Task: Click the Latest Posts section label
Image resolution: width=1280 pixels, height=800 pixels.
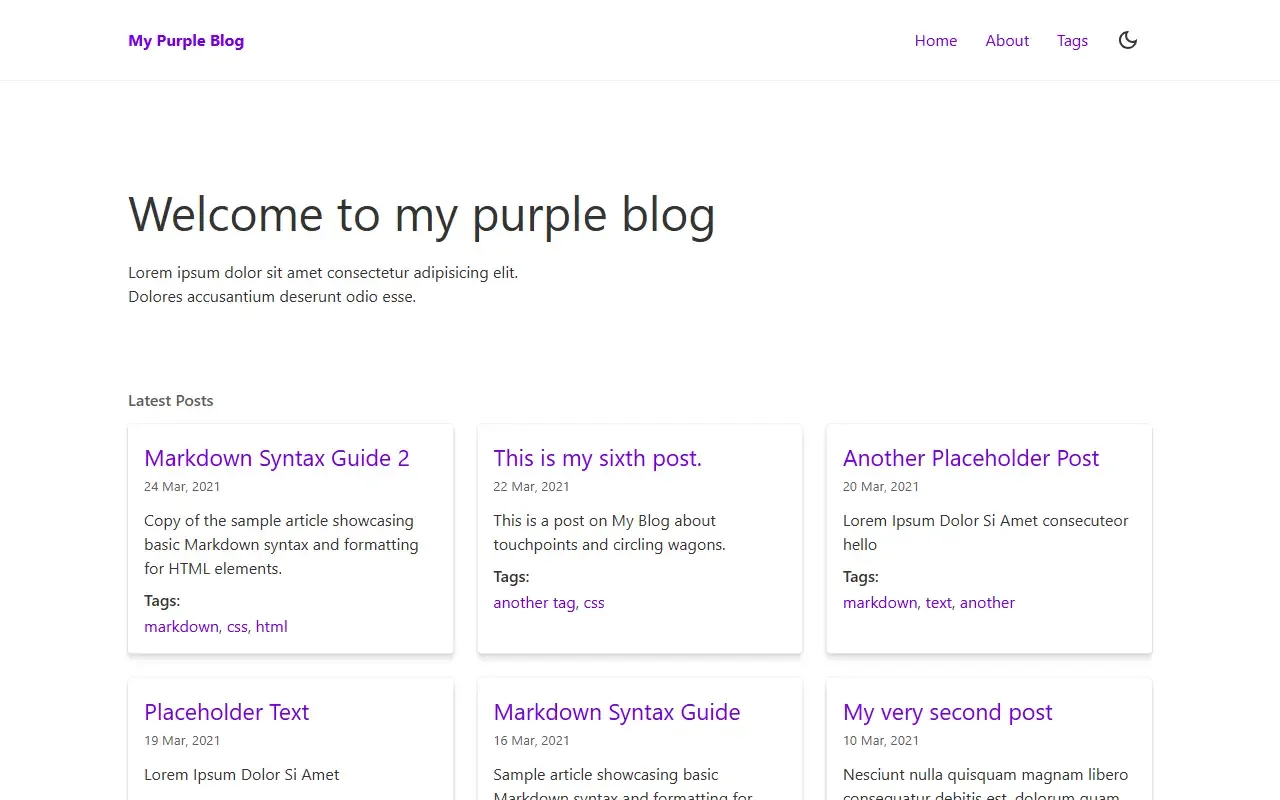Action: (171, 401)
